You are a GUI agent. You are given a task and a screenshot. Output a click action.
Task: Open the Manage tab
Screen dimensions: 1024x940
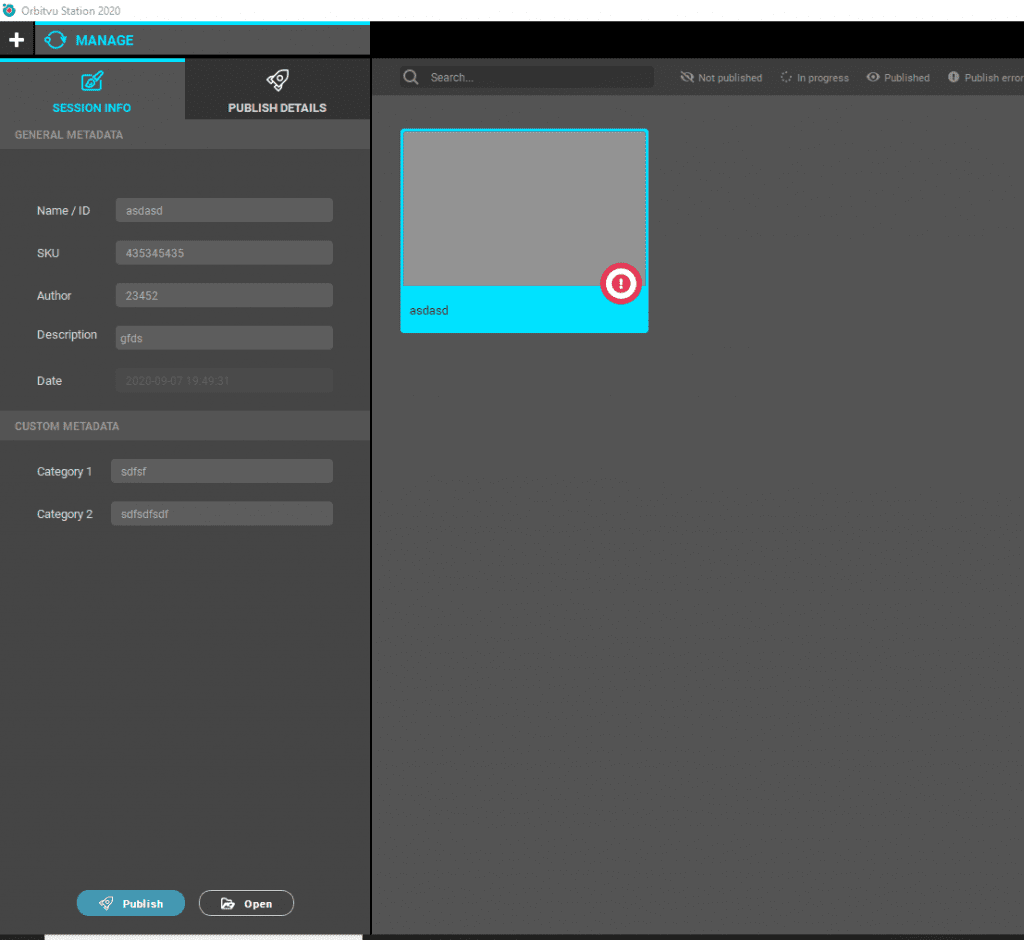click(90, 40)
